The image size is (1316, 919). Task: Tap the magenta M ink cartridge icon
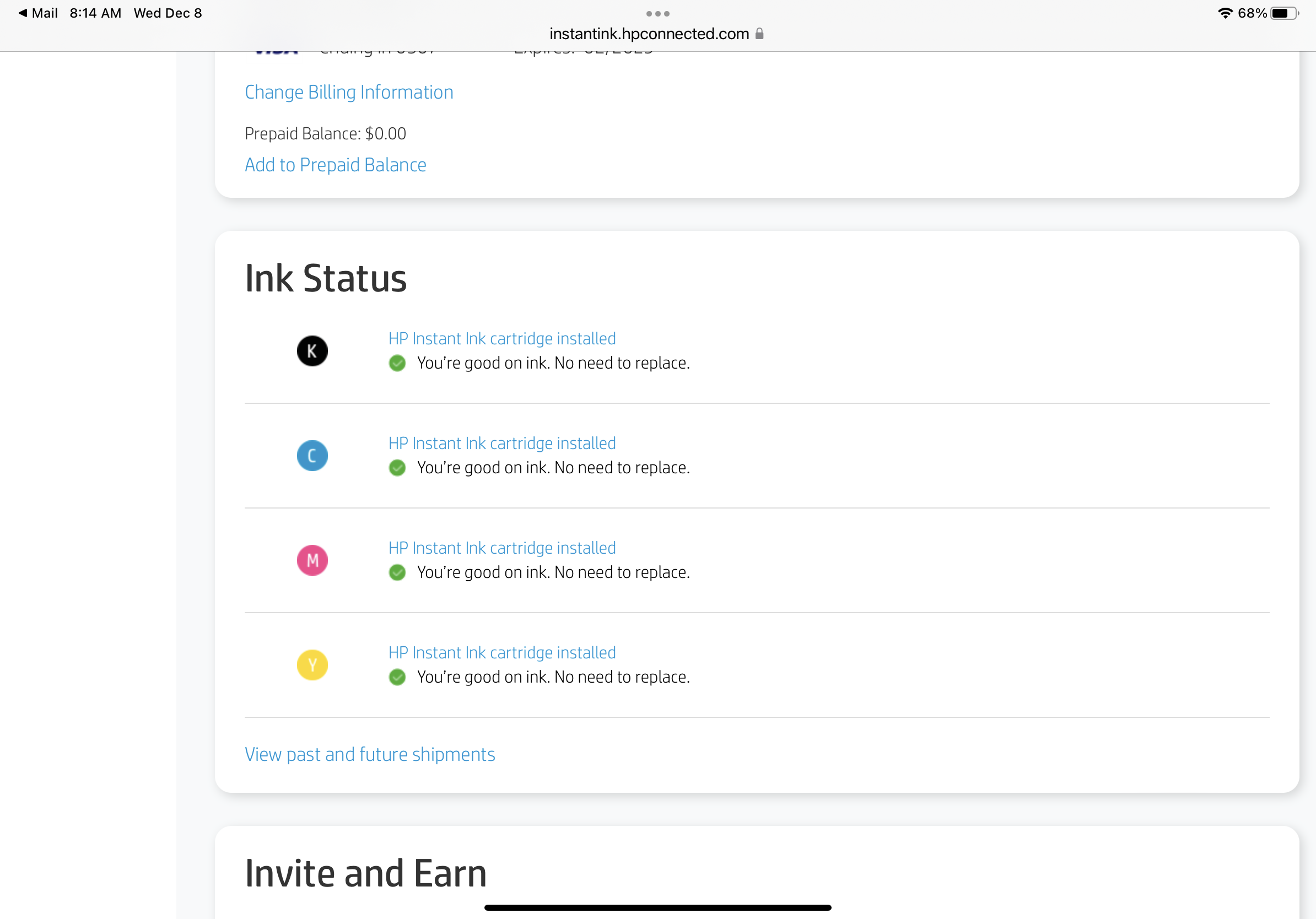click(312, 560)
